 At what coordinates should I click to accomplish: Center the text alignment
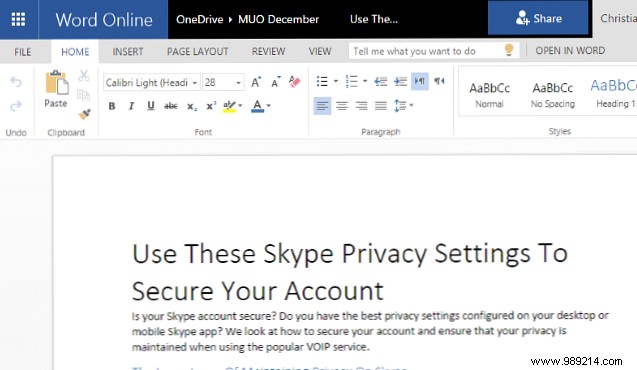point(342,106)
